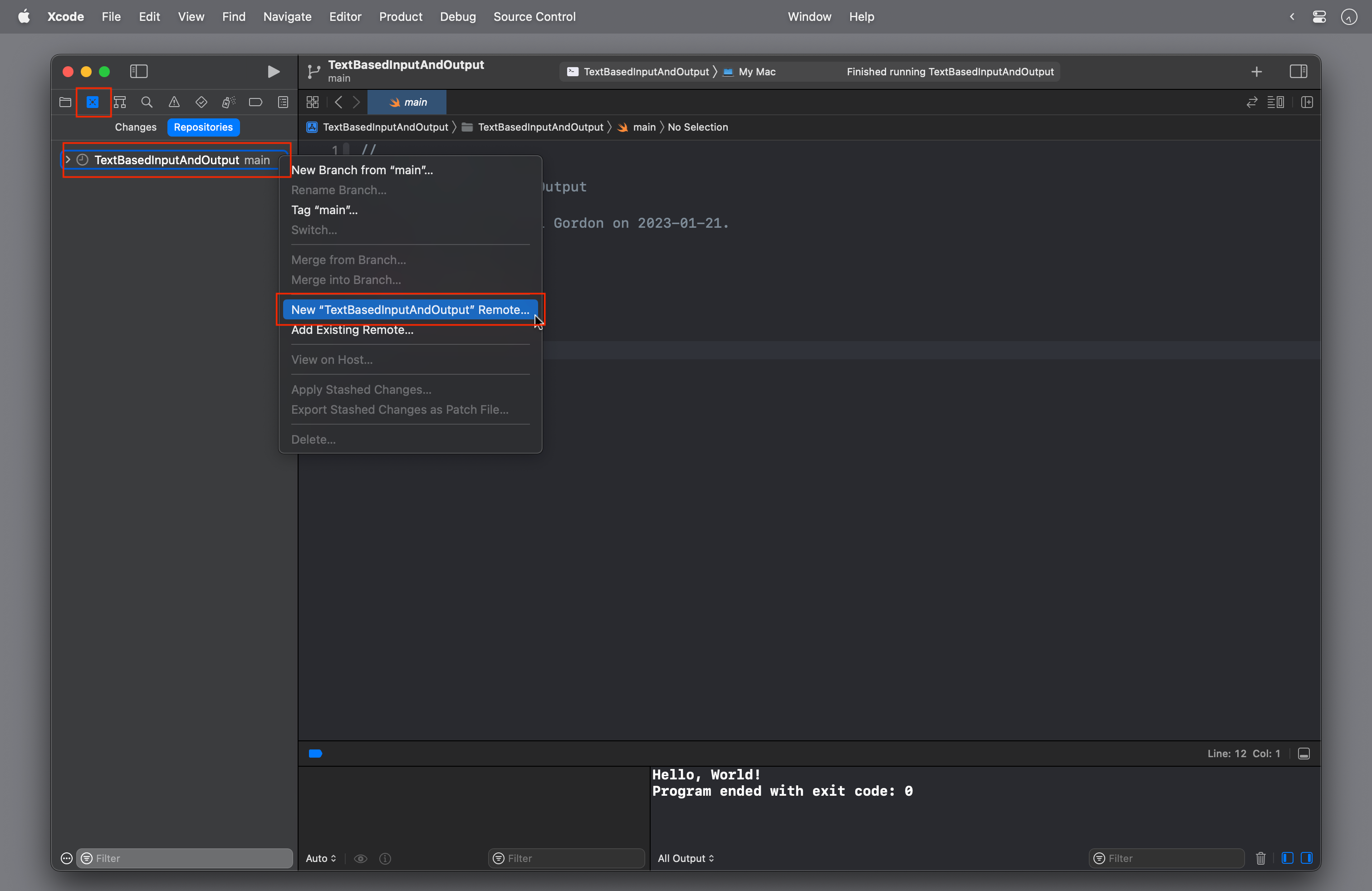Open the Product menu
The height and width of the screenshot is (891, 1372).
tap(401, 17)
